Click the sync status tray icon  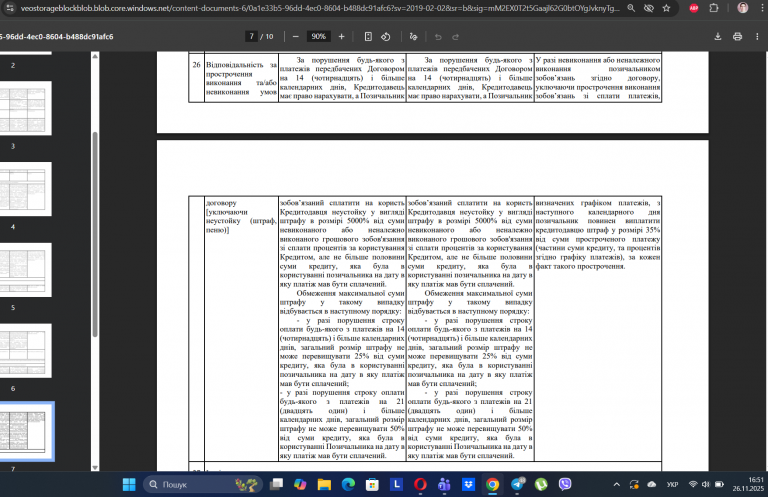(634, 484)
